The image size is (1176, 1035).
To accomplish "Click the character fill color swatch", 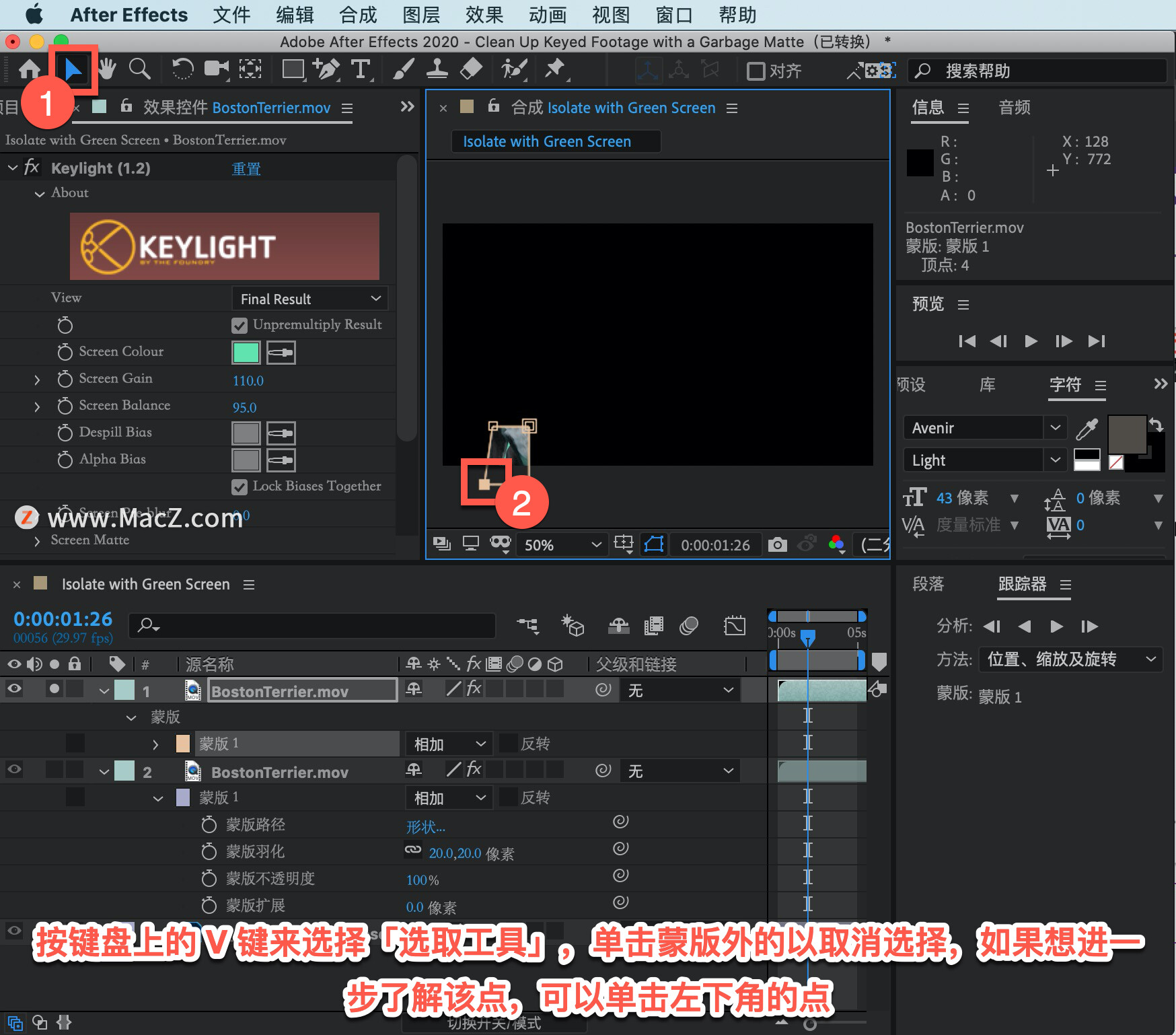I will pos(1127,435).
